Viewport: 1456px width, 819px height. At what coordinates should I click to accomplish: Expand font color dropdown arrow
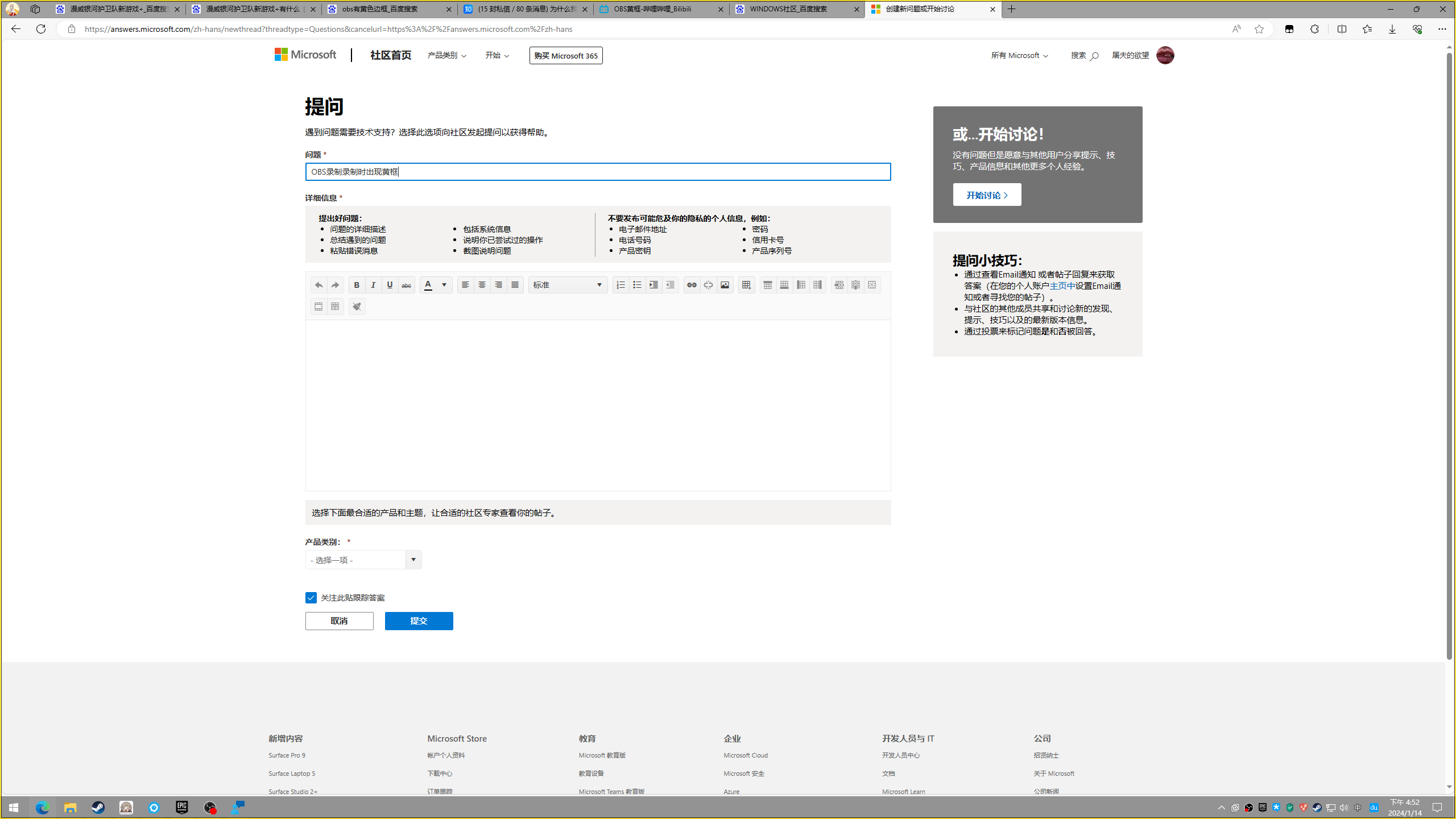click(444, 285)
